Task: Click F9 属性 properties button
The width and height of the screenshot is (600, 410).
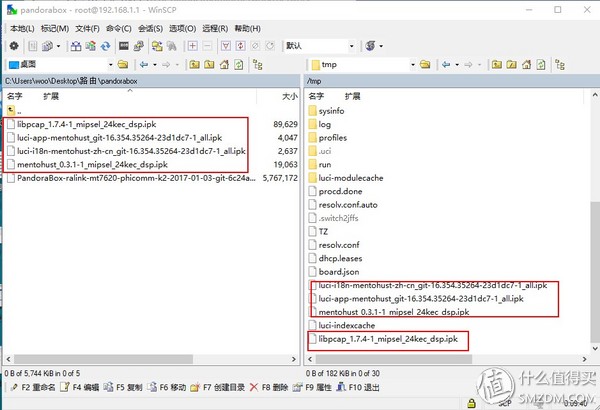Action: 313,387
